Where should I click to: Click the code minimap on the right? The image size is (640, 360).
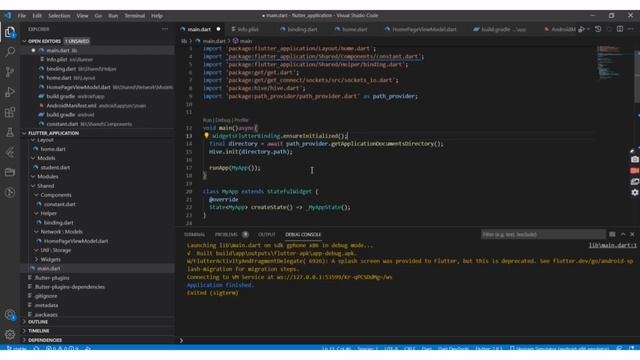(610, 61)
